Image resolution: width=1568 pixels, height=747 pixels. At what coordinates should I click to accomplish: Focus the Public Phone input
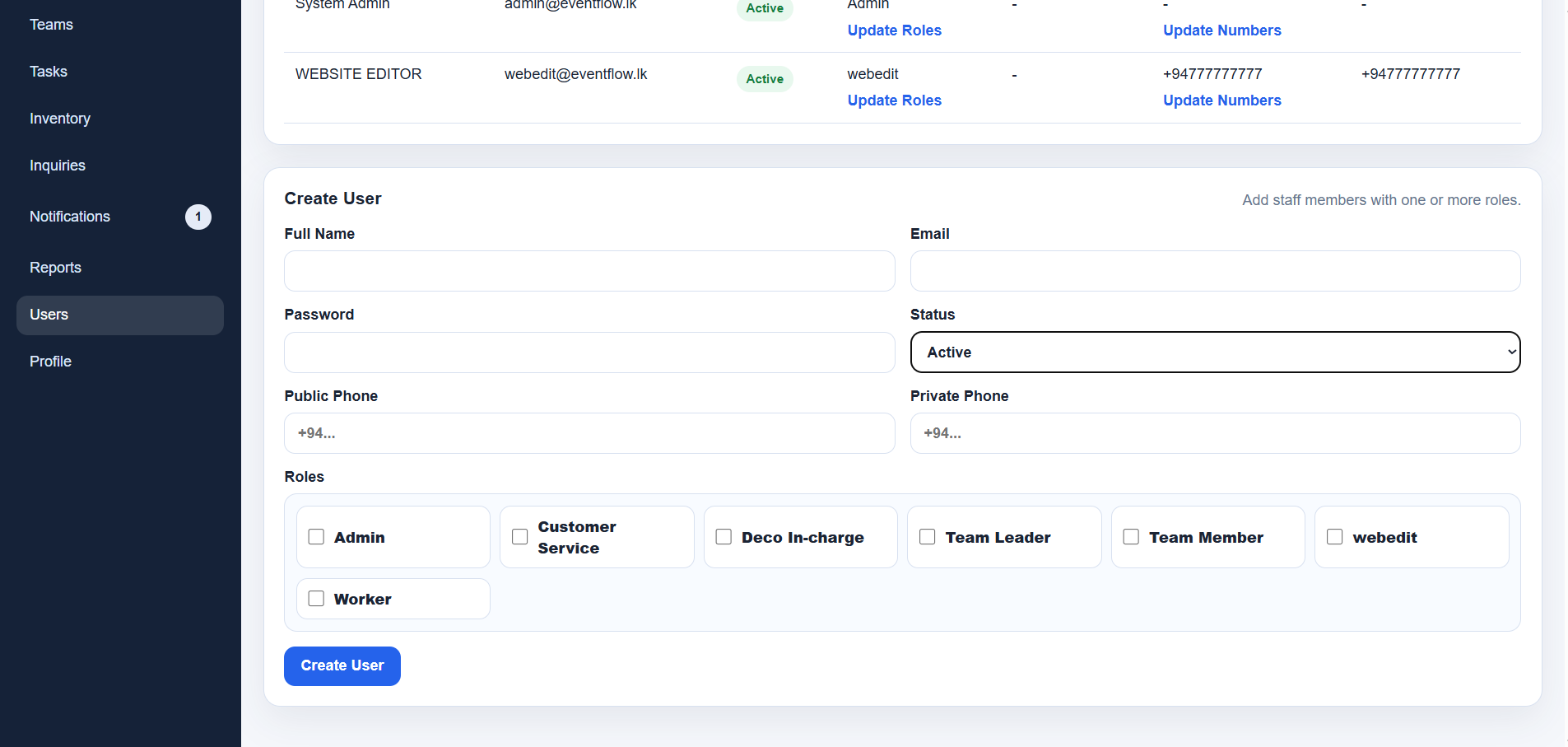(589, 433)
